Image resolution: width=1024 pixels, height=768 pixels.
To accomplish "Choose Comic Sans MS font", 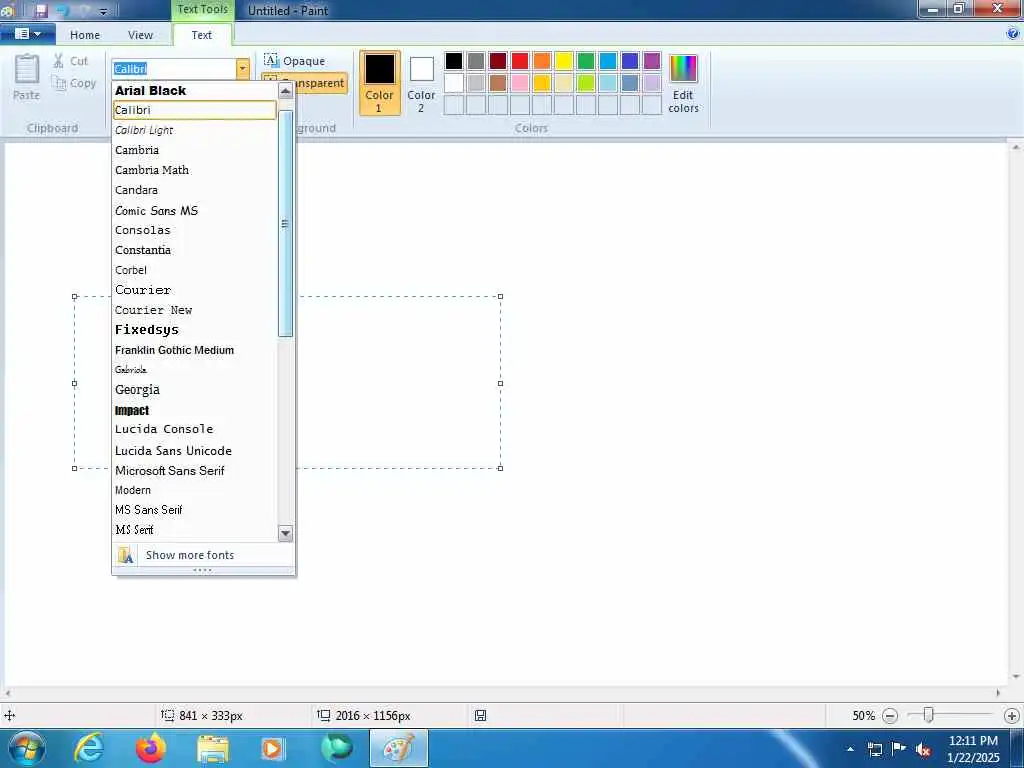I will [x=195, y=210].
